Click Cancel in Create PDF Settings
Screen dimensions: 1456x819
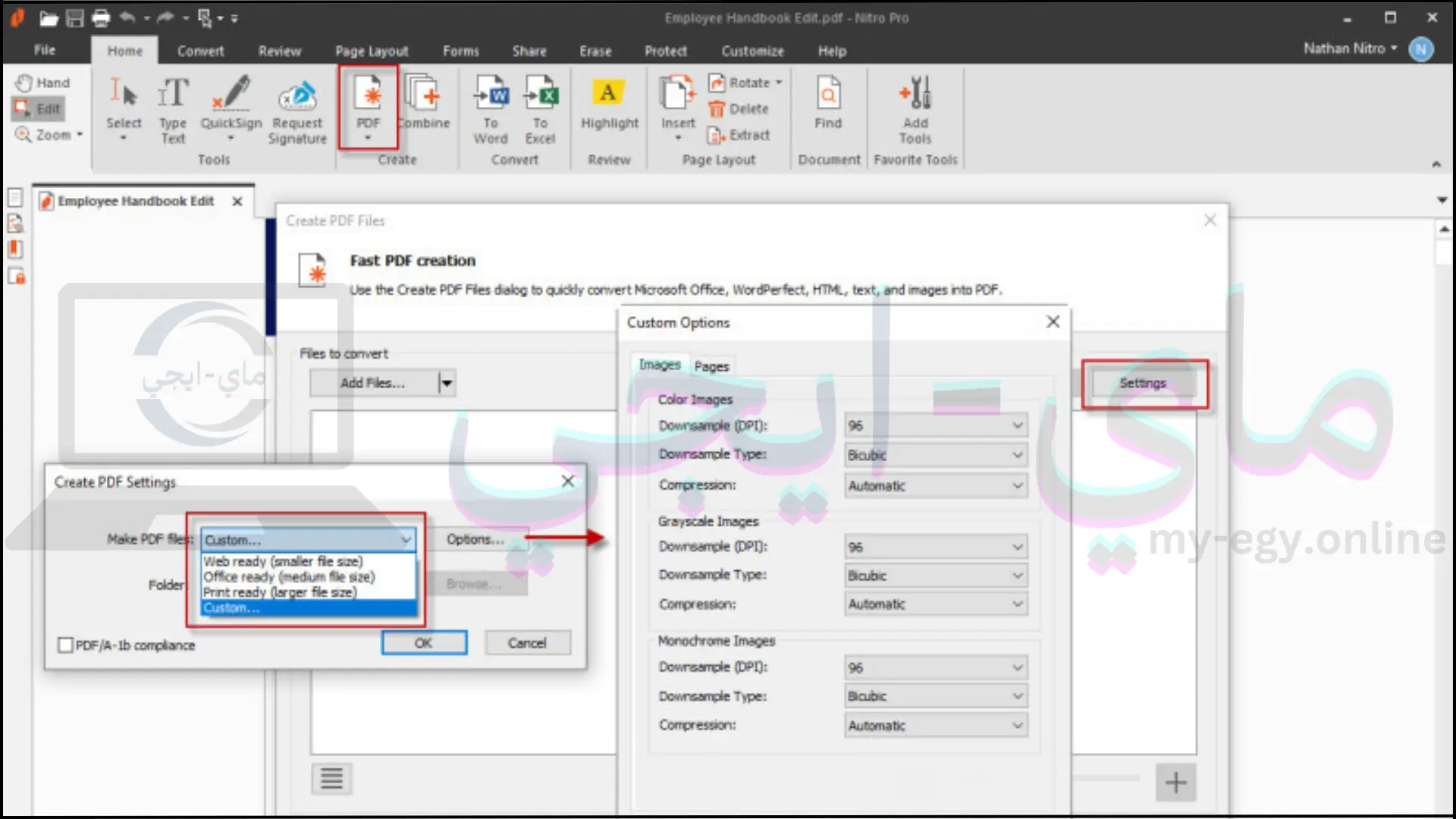pos(527,643)
